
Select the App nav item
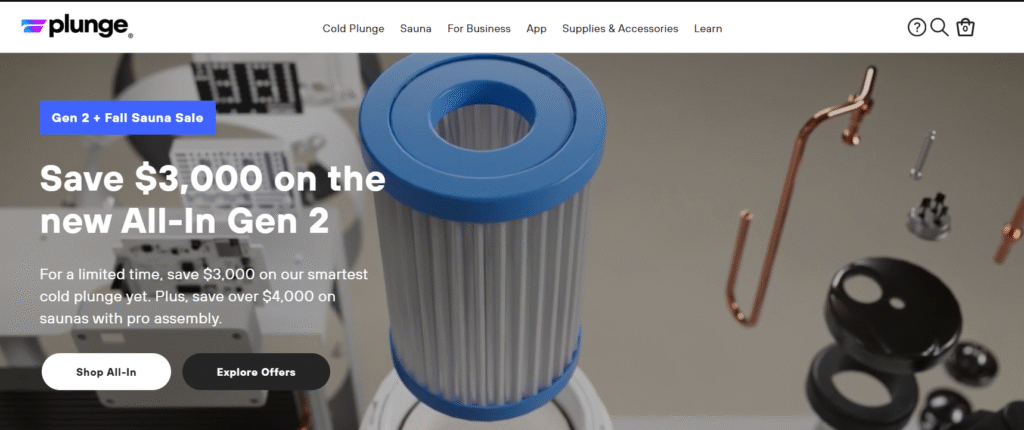(x=536, y=29)
